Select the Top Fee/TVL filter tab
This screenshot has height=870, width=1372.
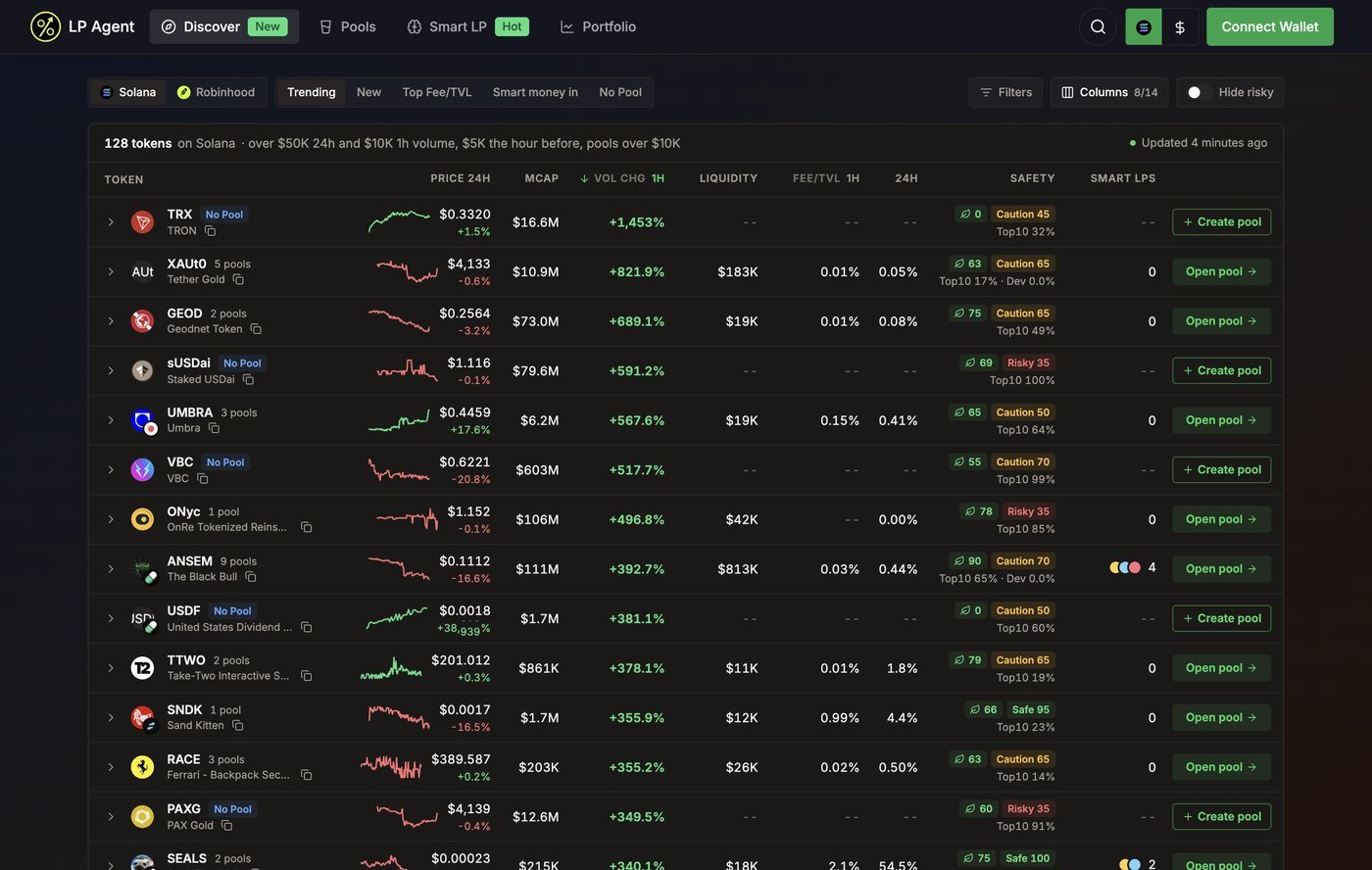click(437, 92)
